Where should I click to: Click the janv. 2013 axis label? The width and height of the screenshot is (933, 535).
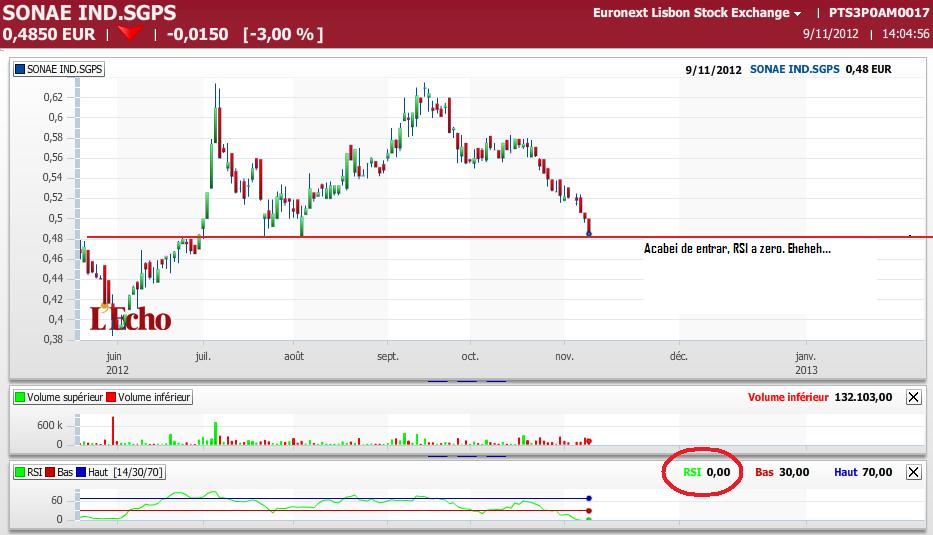coord(806,362)
